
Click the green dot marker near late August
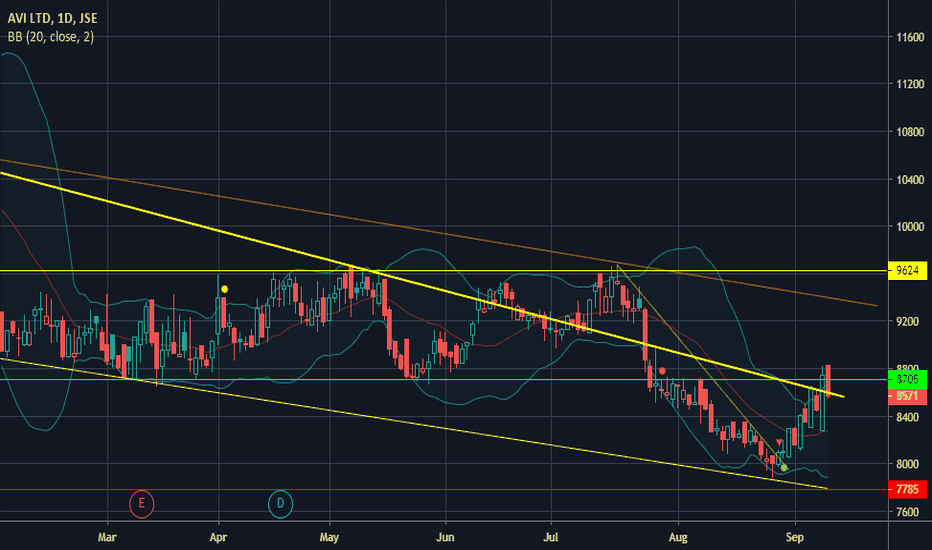(784, 468)
